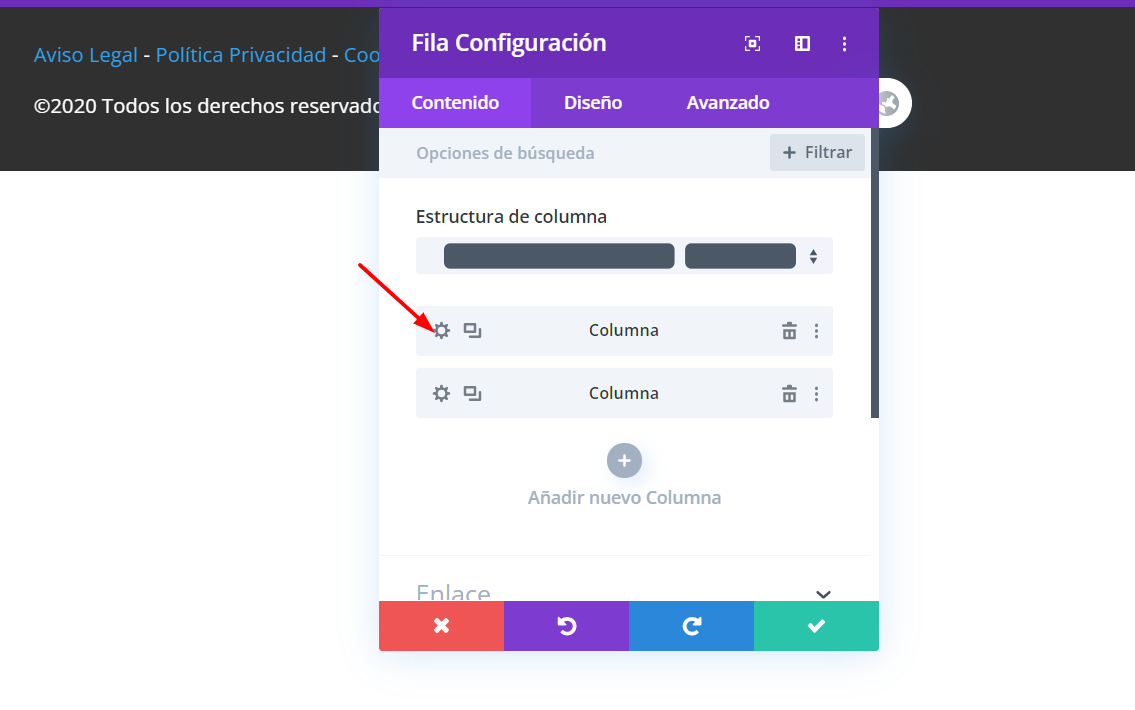Switch to the Avanzado tab
1135x710 pixels.
pyautogui.click(x=727, y=103)
